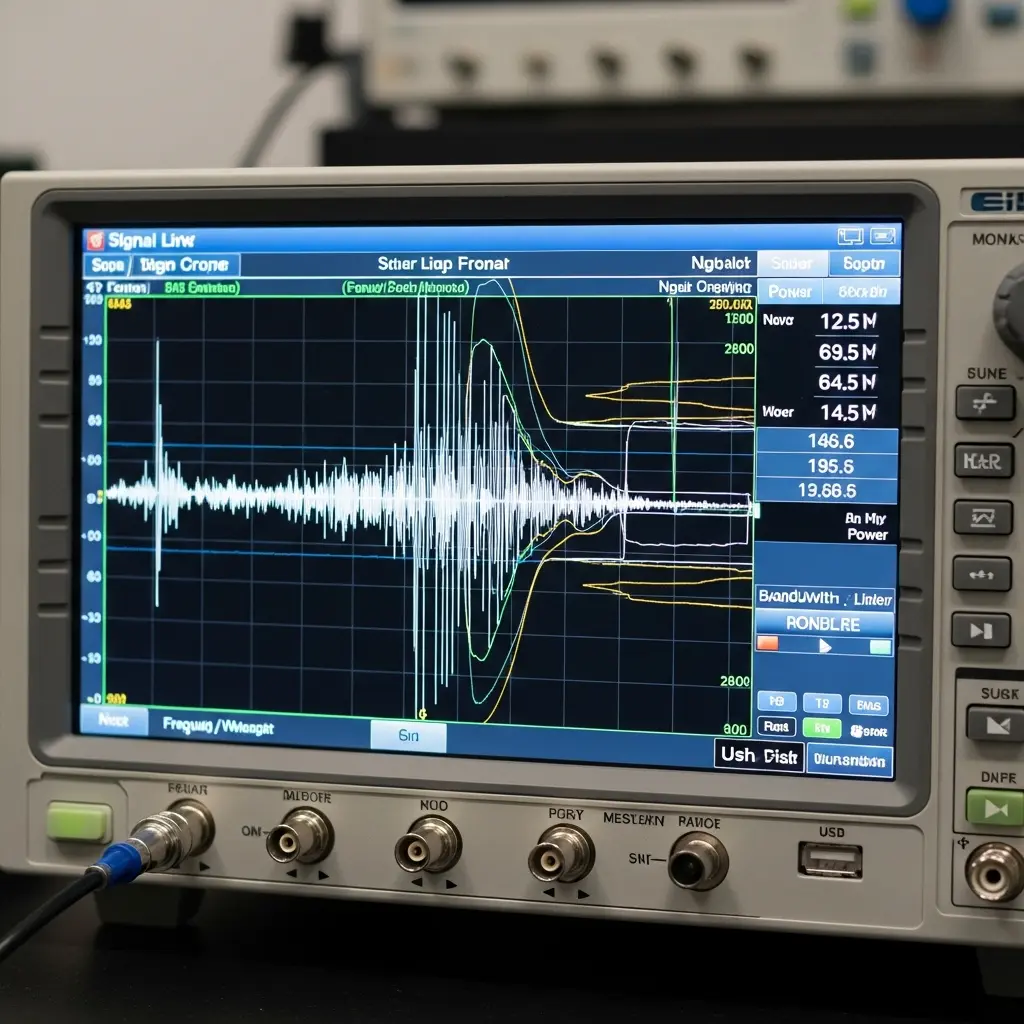
Task: Click the HB soft-key button
Action: [x=776, y=701]
